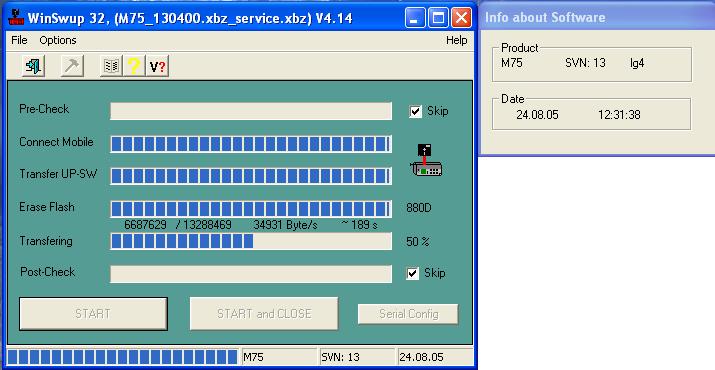The height and width of the screenshot is (370, 715).
Task: Click the WinSwup title bar app icon
Action: tap(16, 17)
